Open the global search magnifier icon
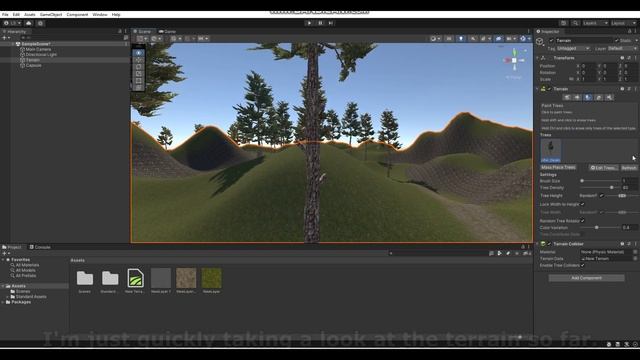Screen dimensions: 640x360 click(x=576, y=23)
